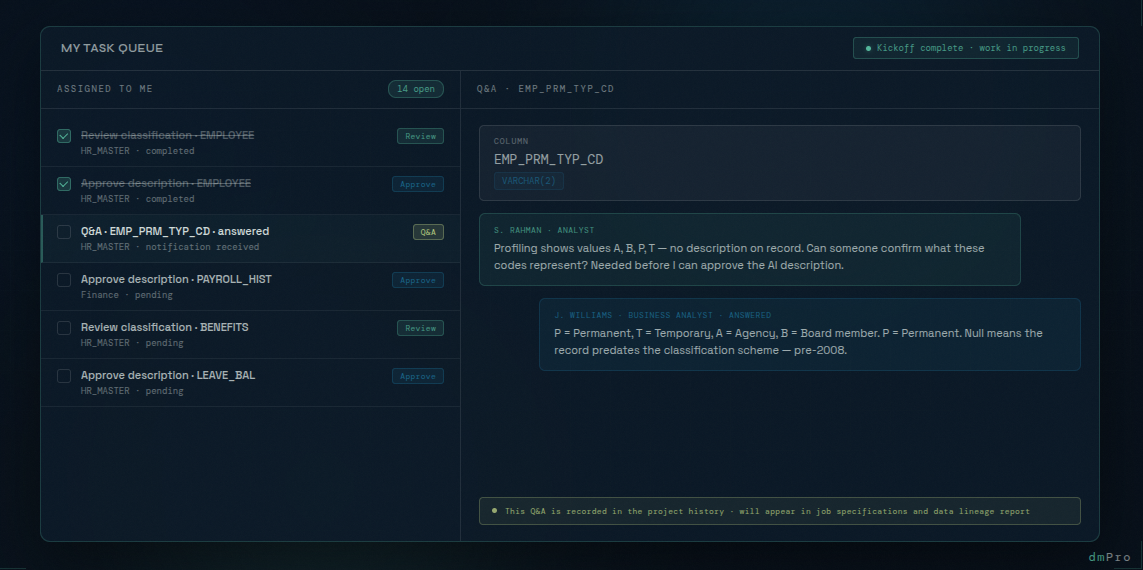
Task: Uncheck the Review classification EMPLOYEE checkbox
Action: (64, 136)
